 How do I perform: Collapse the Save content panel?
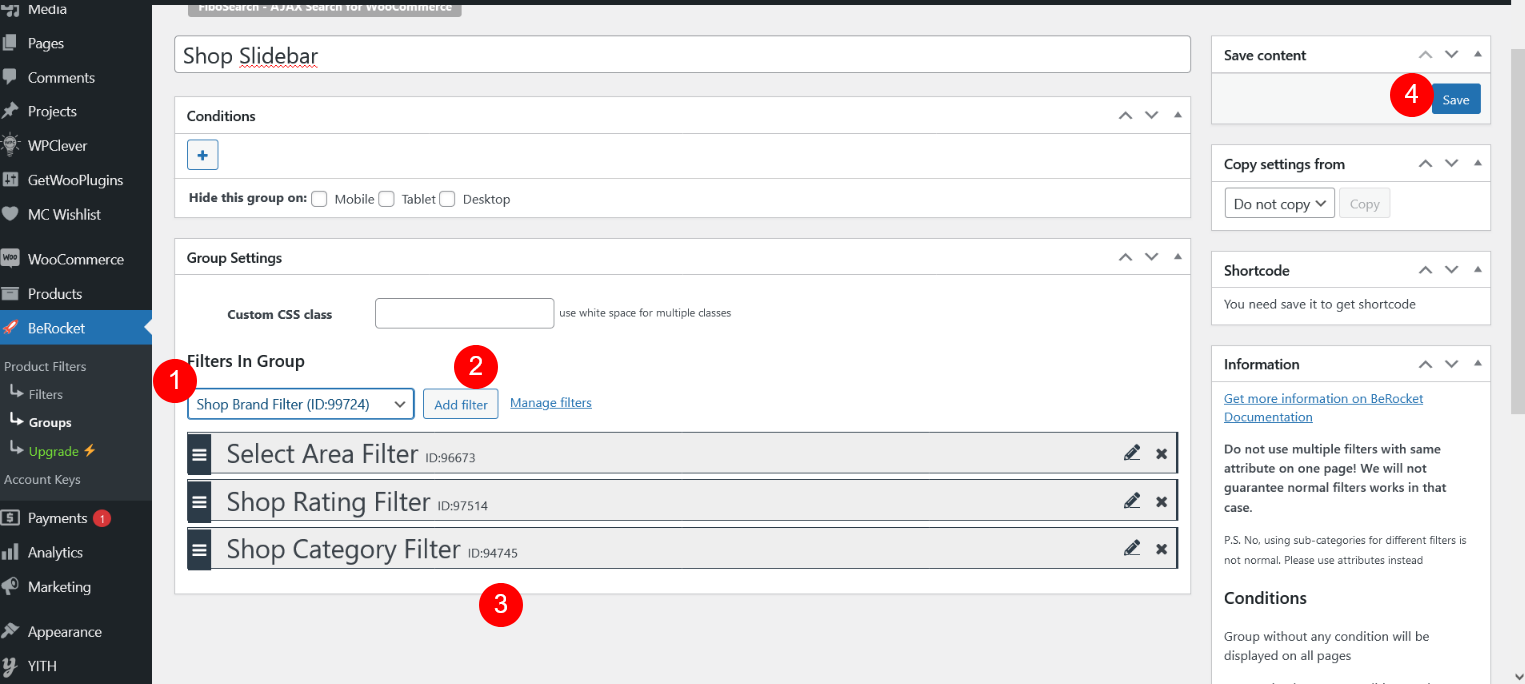[1477, 55]
